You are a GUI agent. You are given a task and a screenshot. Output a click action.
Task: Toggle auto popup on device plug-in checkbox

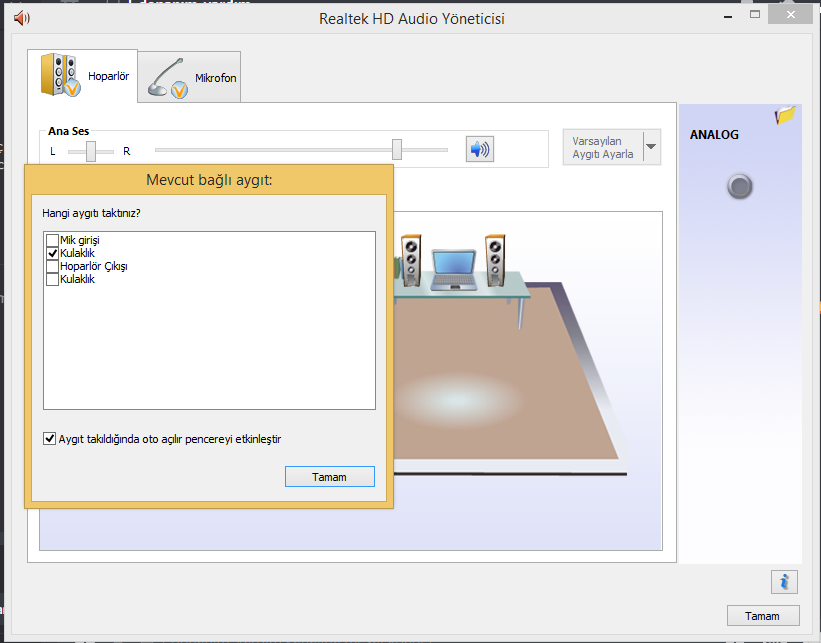[49, 439]
